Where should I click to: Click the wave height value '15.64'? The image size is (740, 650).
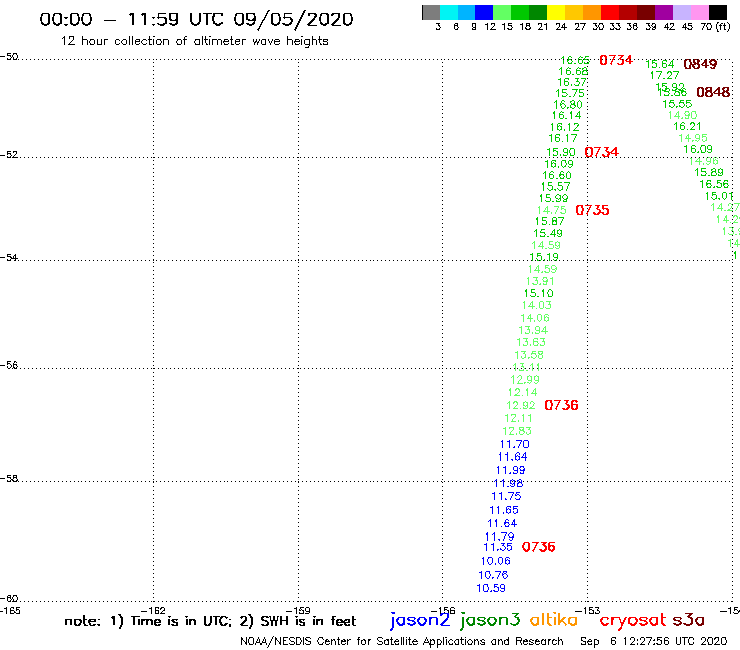pyautogui.click(x=660, y=64)
